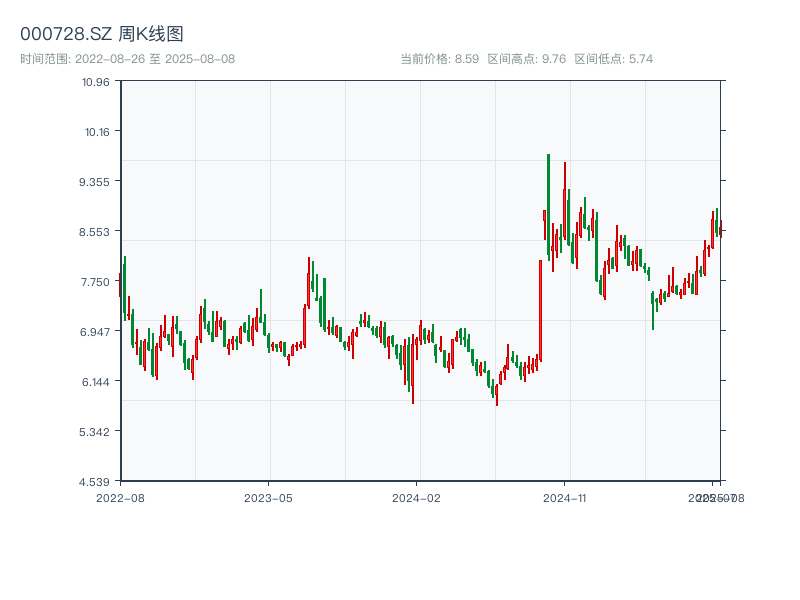
Task: Select the 当前价格 8.59 label
Action: coord(440,59)
